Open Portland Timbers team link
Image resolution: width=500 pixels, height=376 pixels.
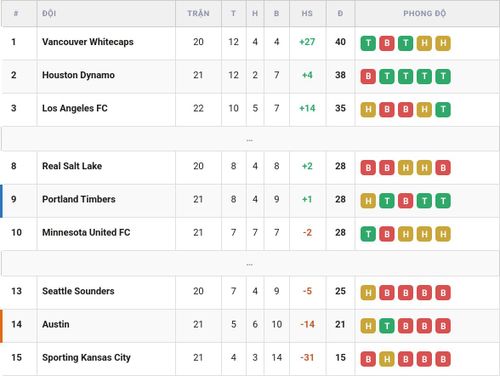tap(79, 199)
